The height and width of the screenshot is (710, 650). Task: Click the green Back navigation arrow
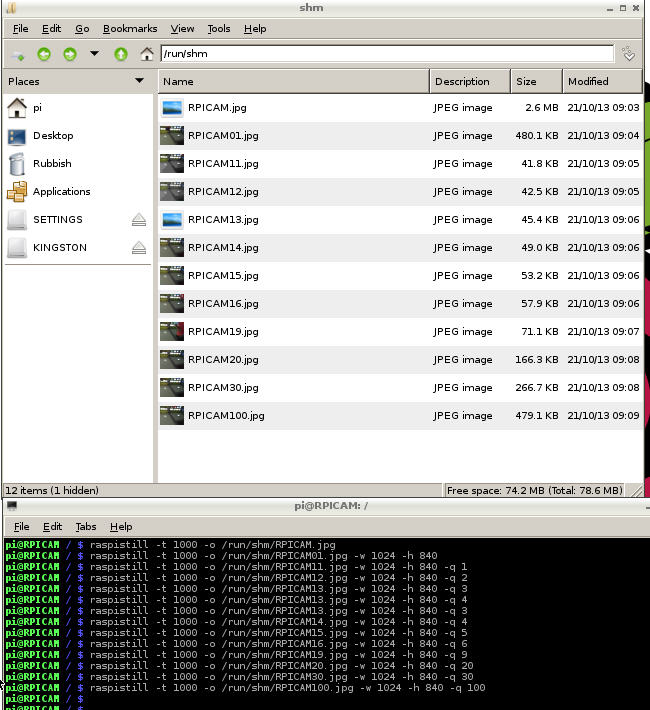(44, 54)
